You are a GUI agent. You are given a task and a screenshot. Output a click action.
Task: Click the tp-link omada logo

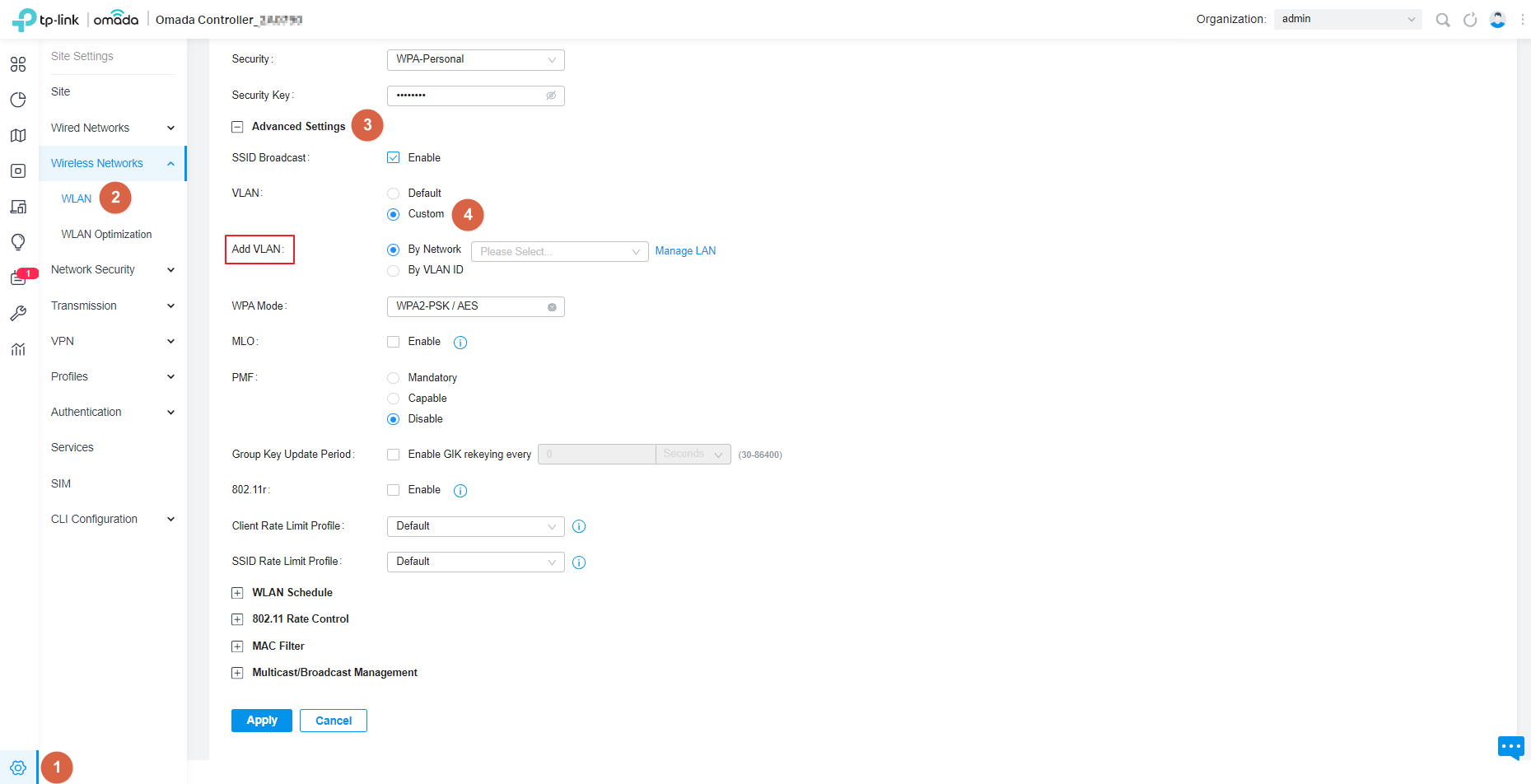click(76, 19)
